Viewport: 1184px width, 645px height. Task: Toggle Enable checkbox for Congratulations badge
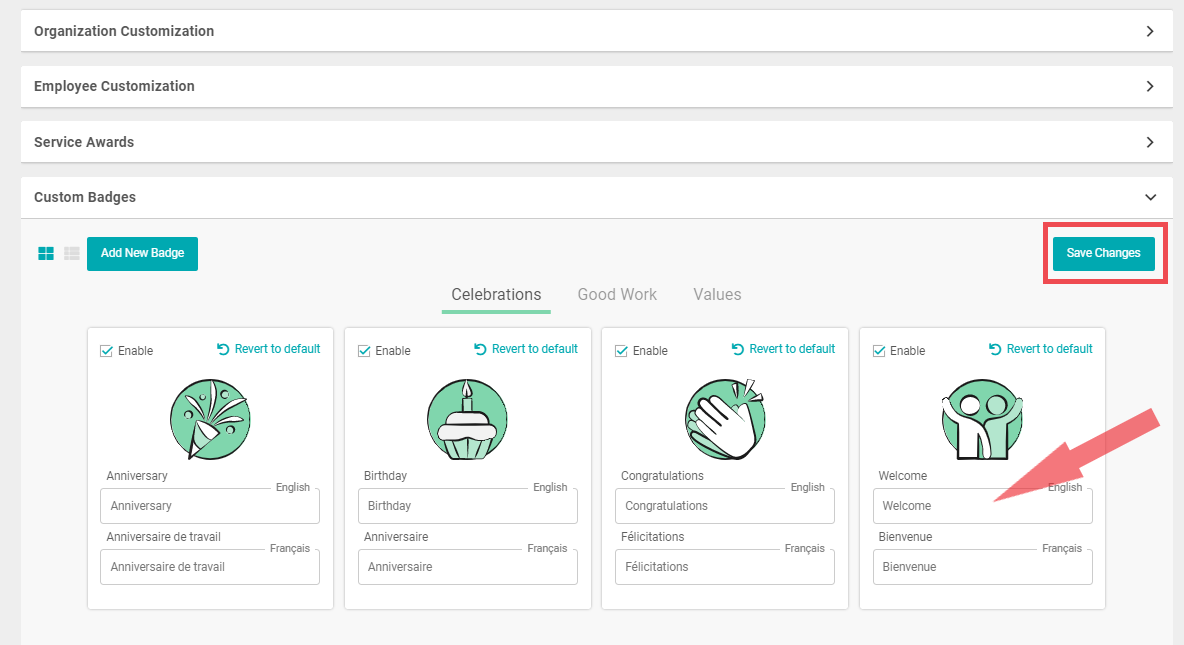[x=621, y=351]
